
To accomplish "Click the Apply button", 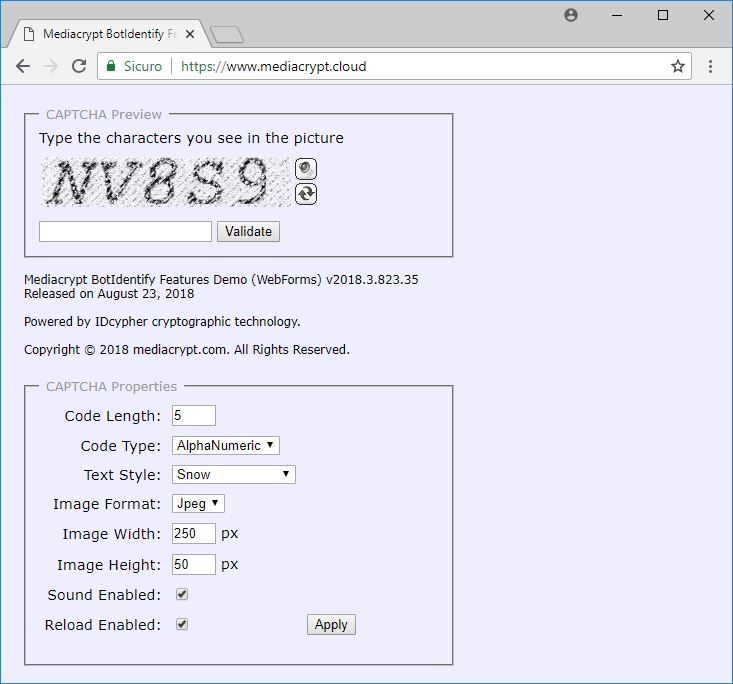I will click(331, 625).
